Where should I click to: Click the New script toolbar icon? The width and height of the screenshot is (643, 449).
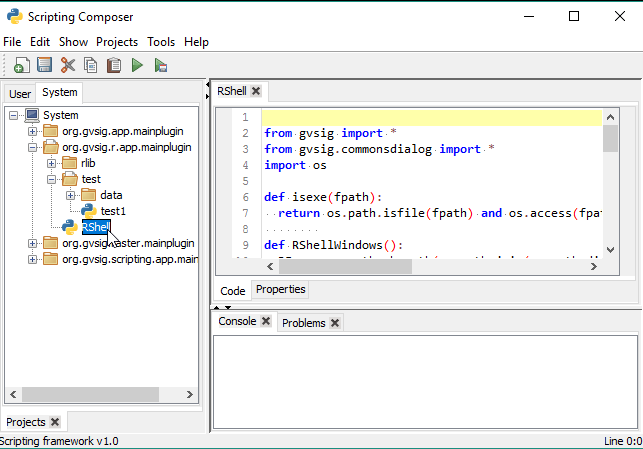coord(21,65)
